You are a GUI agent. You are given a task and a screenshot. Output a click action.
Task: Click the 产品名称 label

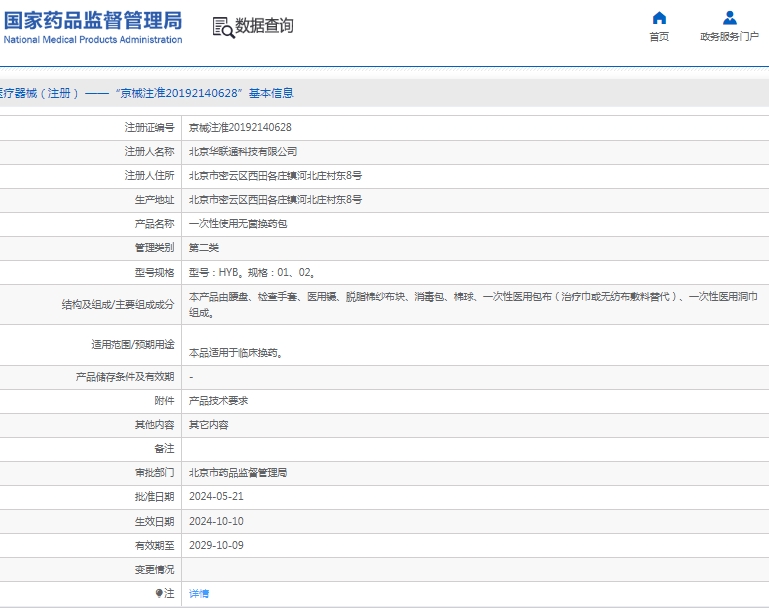coord(154,224)
